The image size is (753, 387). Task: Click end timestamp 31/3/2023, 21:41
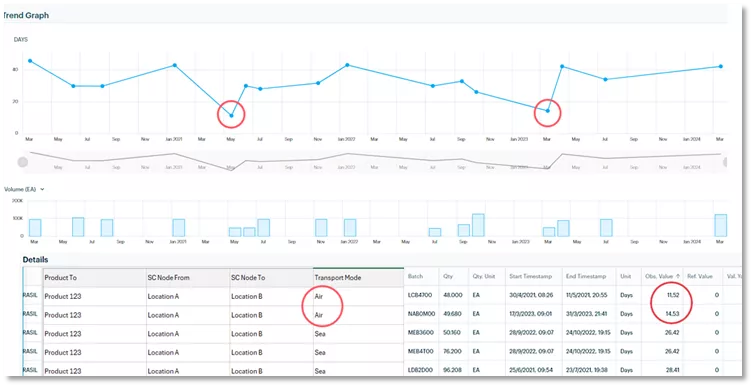(588, 314)
